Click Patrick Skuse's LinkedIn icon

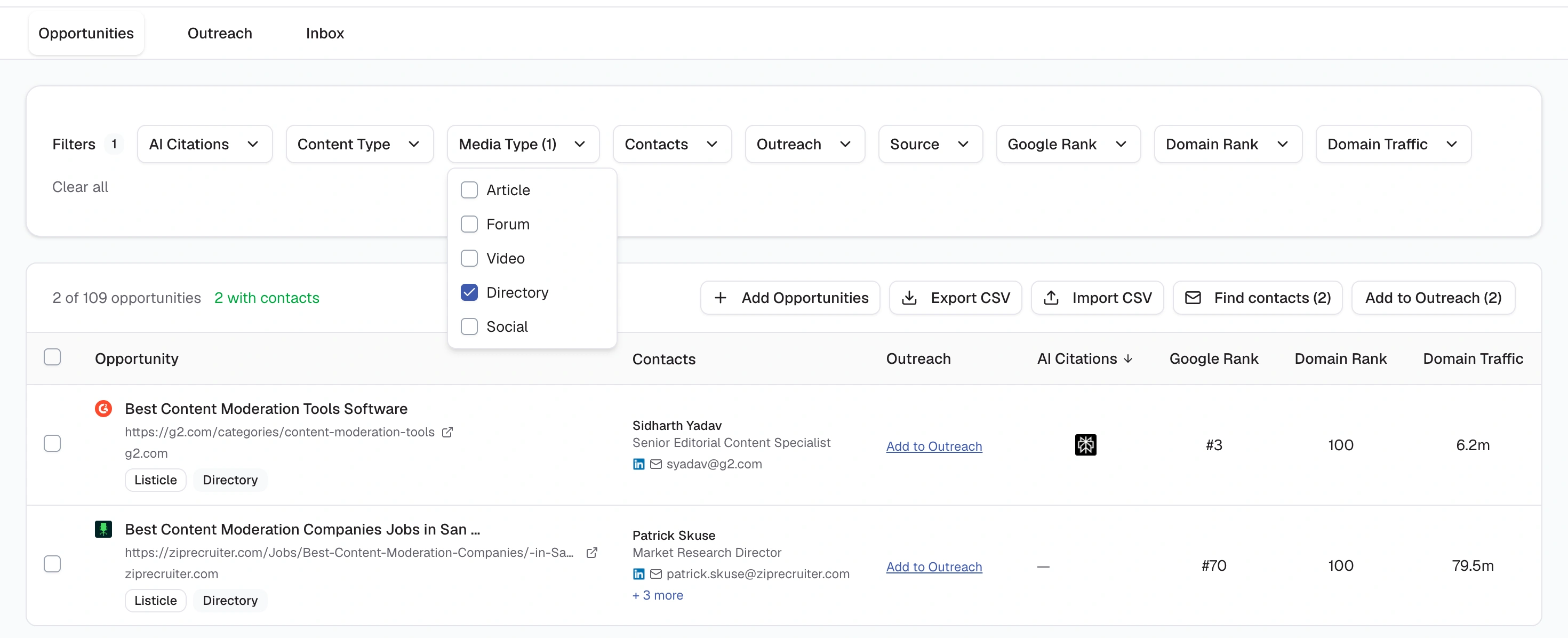point(638,573)
